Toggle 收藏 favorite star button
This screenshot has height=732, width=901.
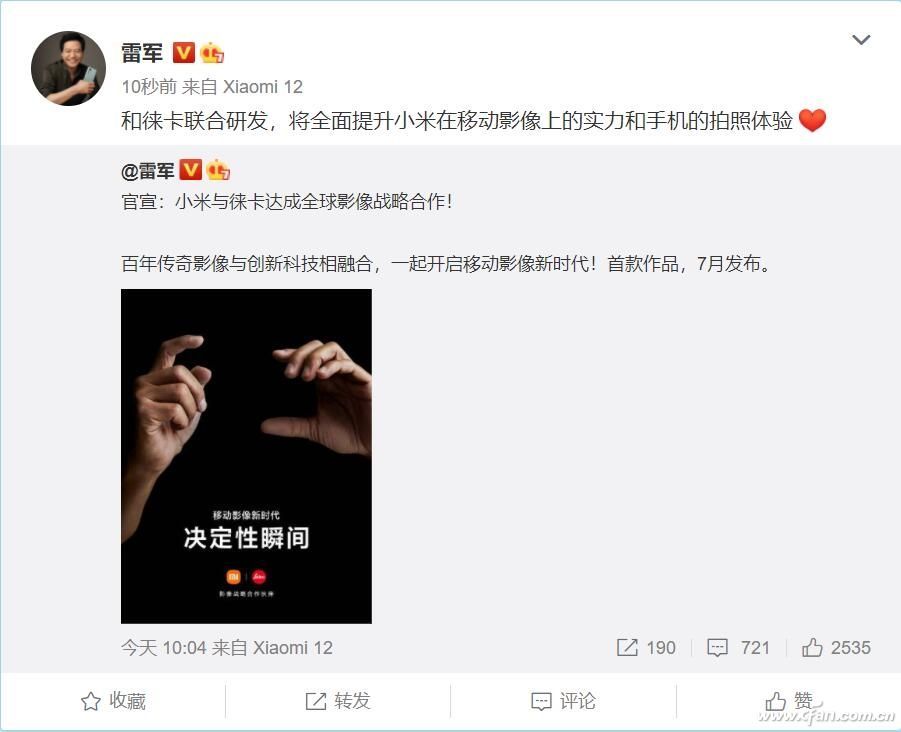tap(113, 701)
